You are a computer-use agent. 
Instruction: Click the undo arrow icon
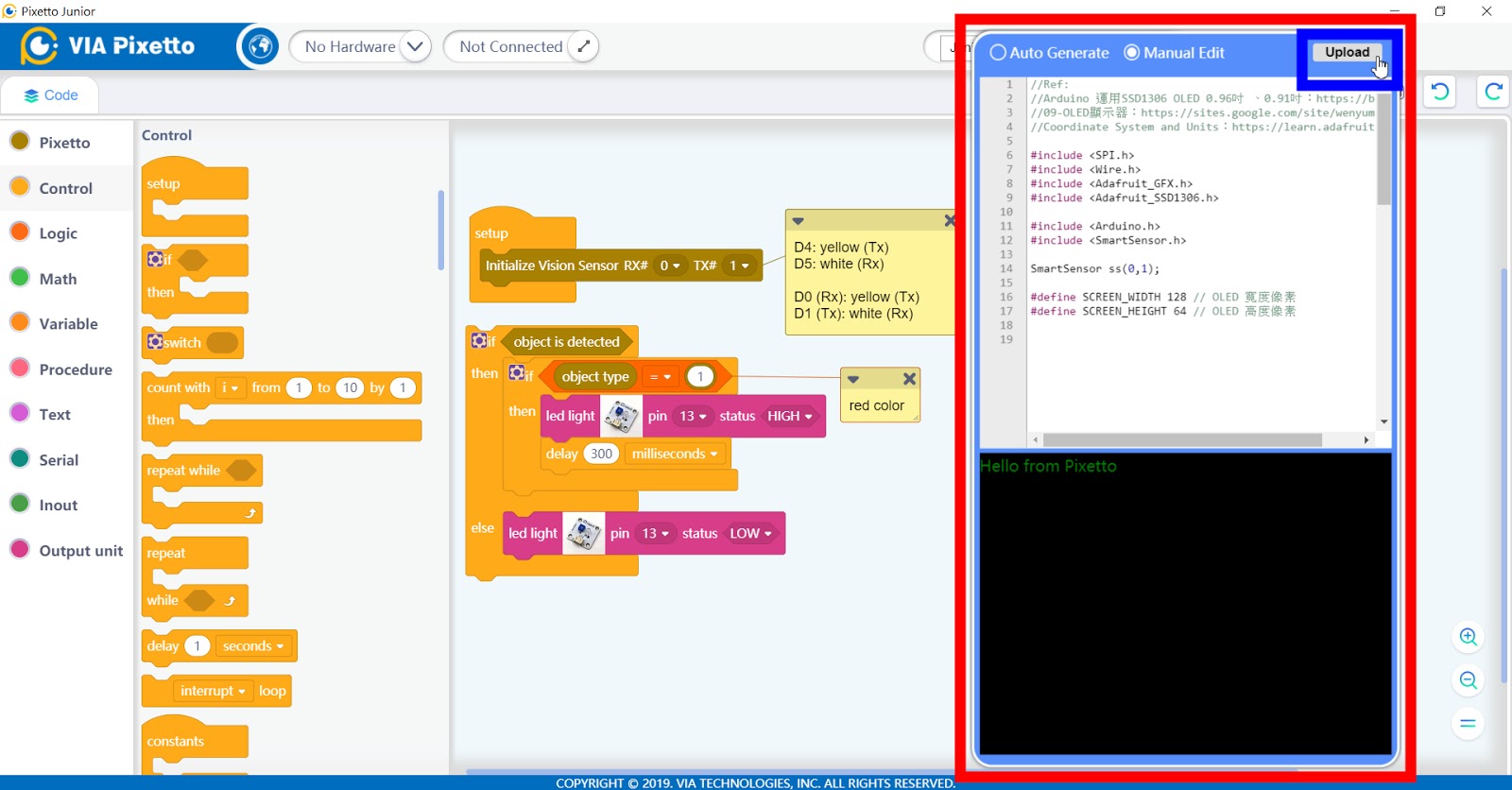(x=1440, y=92)
